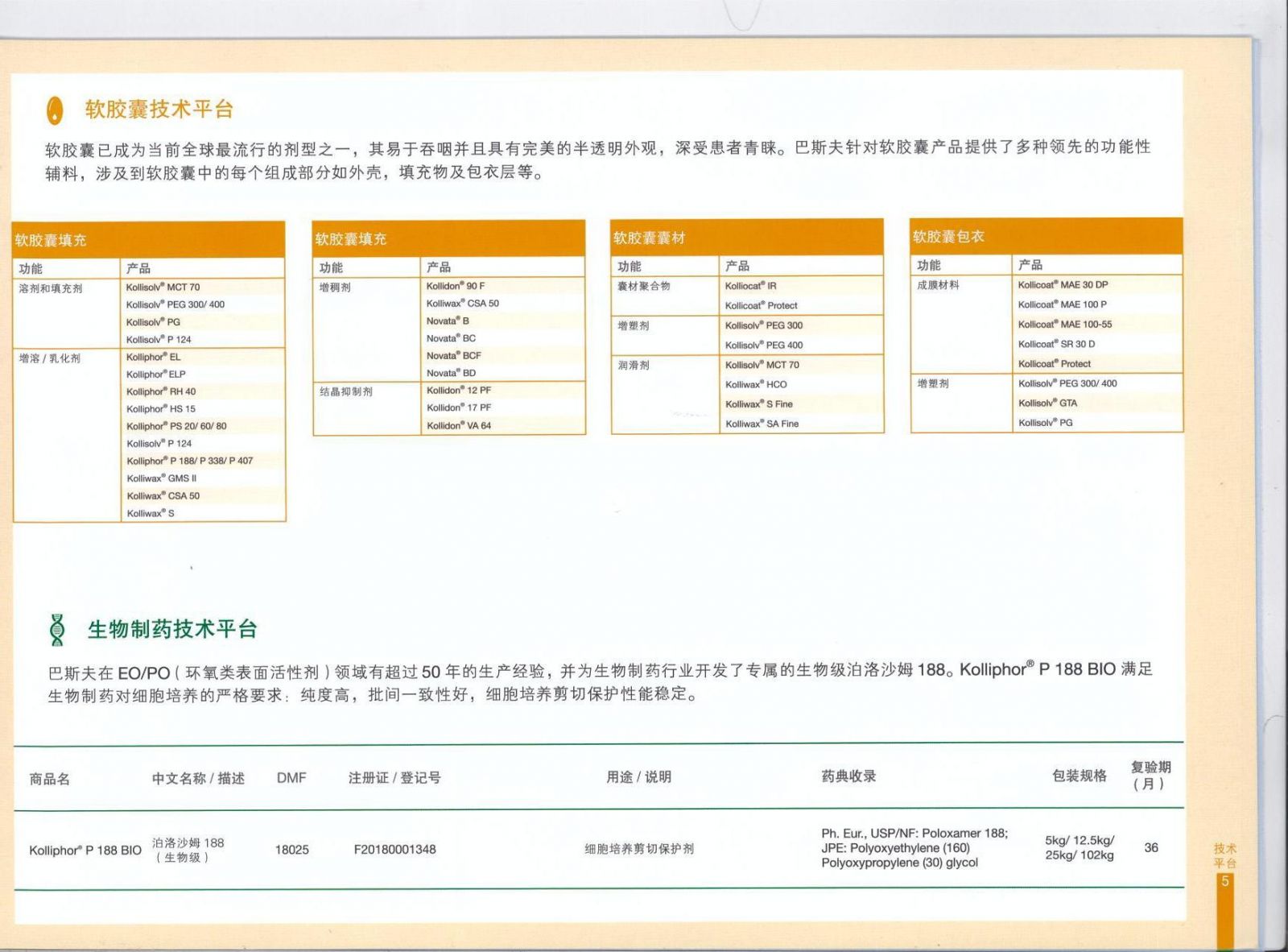Click the 泊洛沙姆 188（生物级）cell
Viewport: 1288px width, 952px height.
click(188, 850)
